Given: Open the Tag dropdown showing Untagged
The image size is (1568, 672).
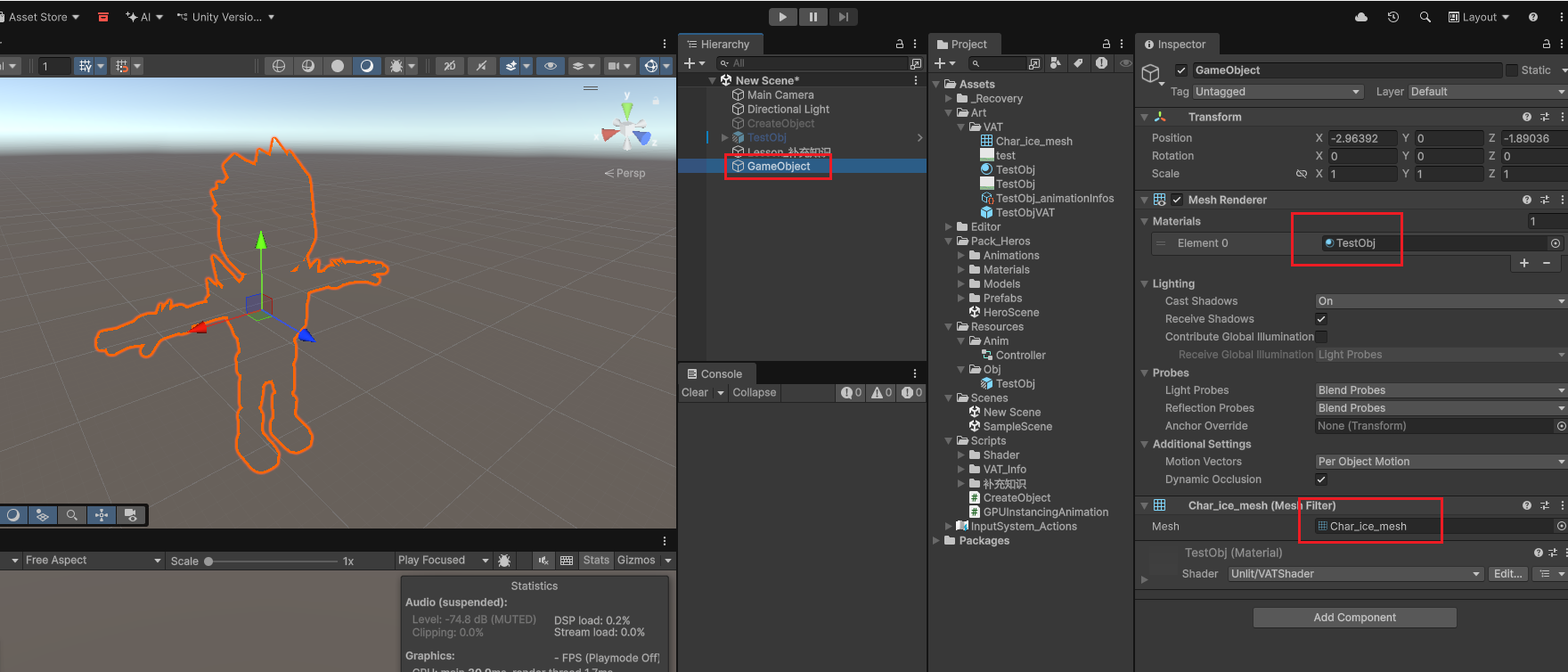Looking at the screenshot, I should 1278,92.
